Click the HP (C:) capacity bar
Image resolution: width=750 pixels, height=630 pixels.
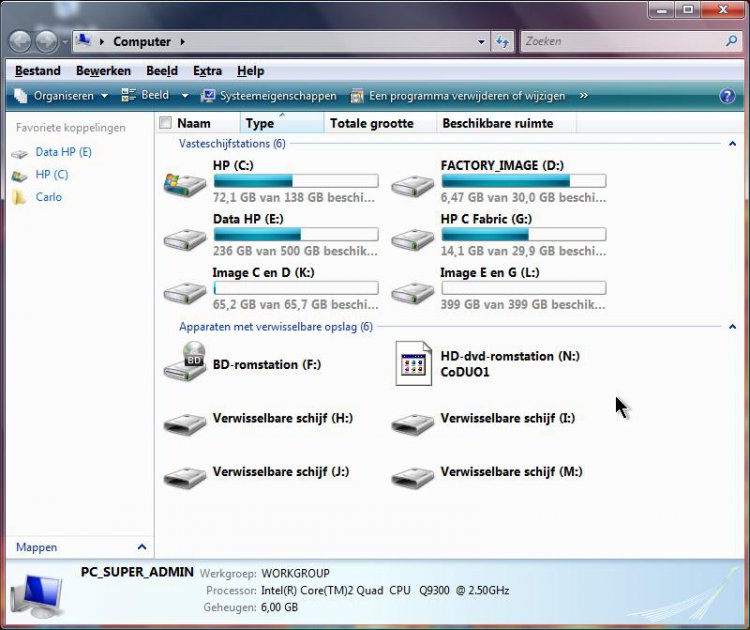pyautogui.click(x=296, y=181)
